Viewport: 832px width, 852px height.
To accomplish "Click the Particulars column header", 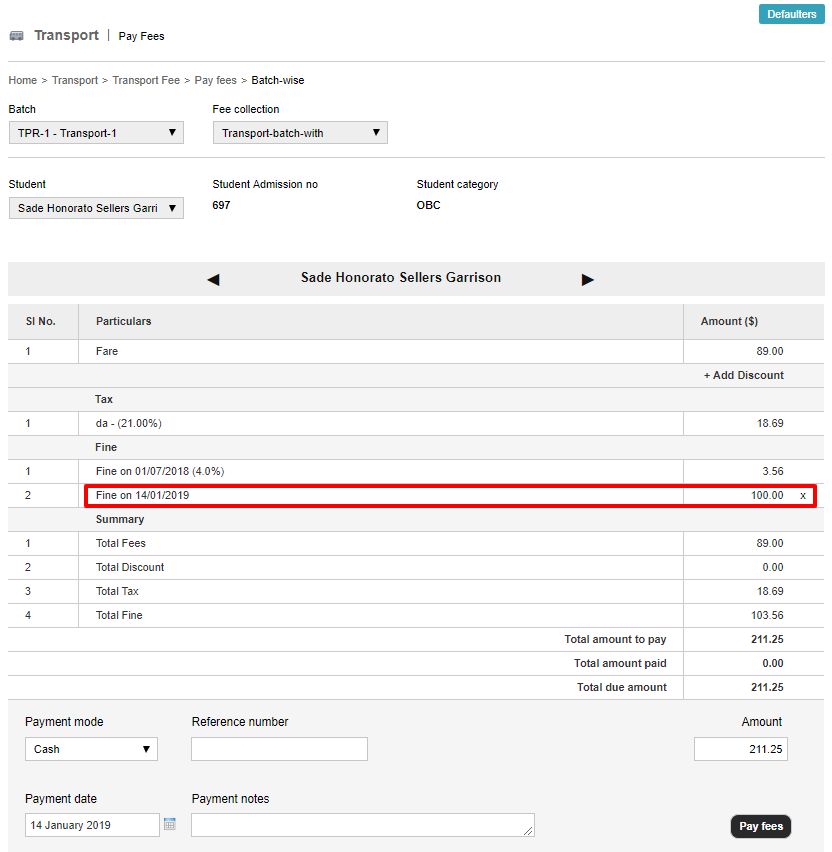I will [x=123, y=321].
